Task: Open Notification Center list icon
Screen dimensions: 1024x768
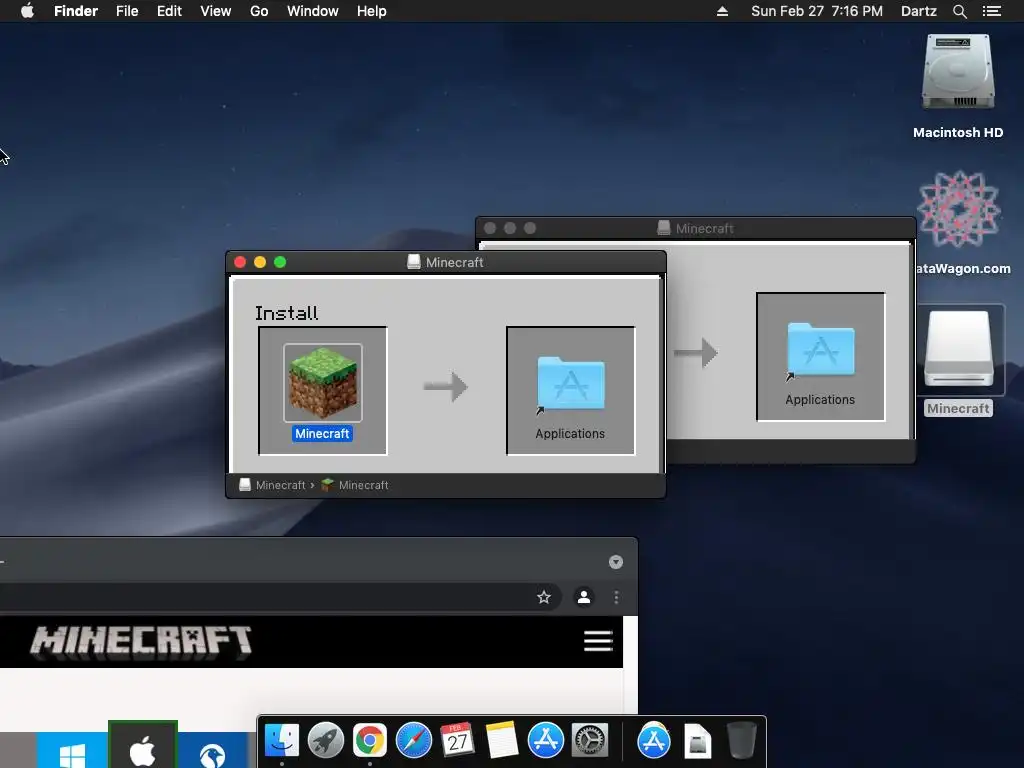Action: coord(991,11)
